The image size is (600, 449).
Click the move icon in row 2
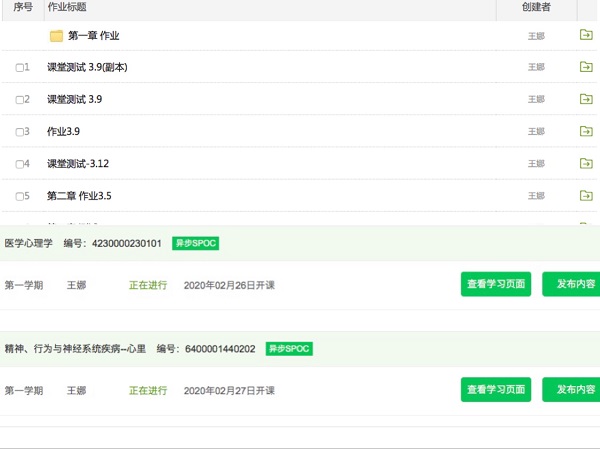586,100
